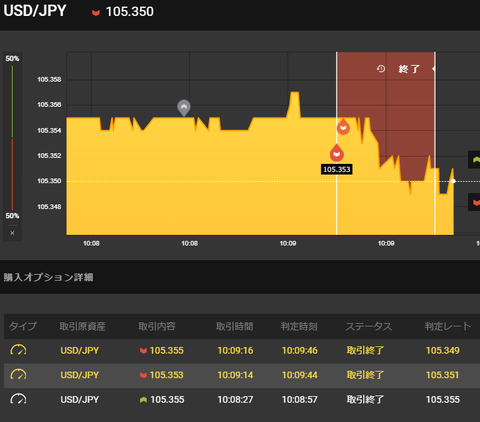Click 取引終了 status in the 10:09:16 row

(365, 351)
